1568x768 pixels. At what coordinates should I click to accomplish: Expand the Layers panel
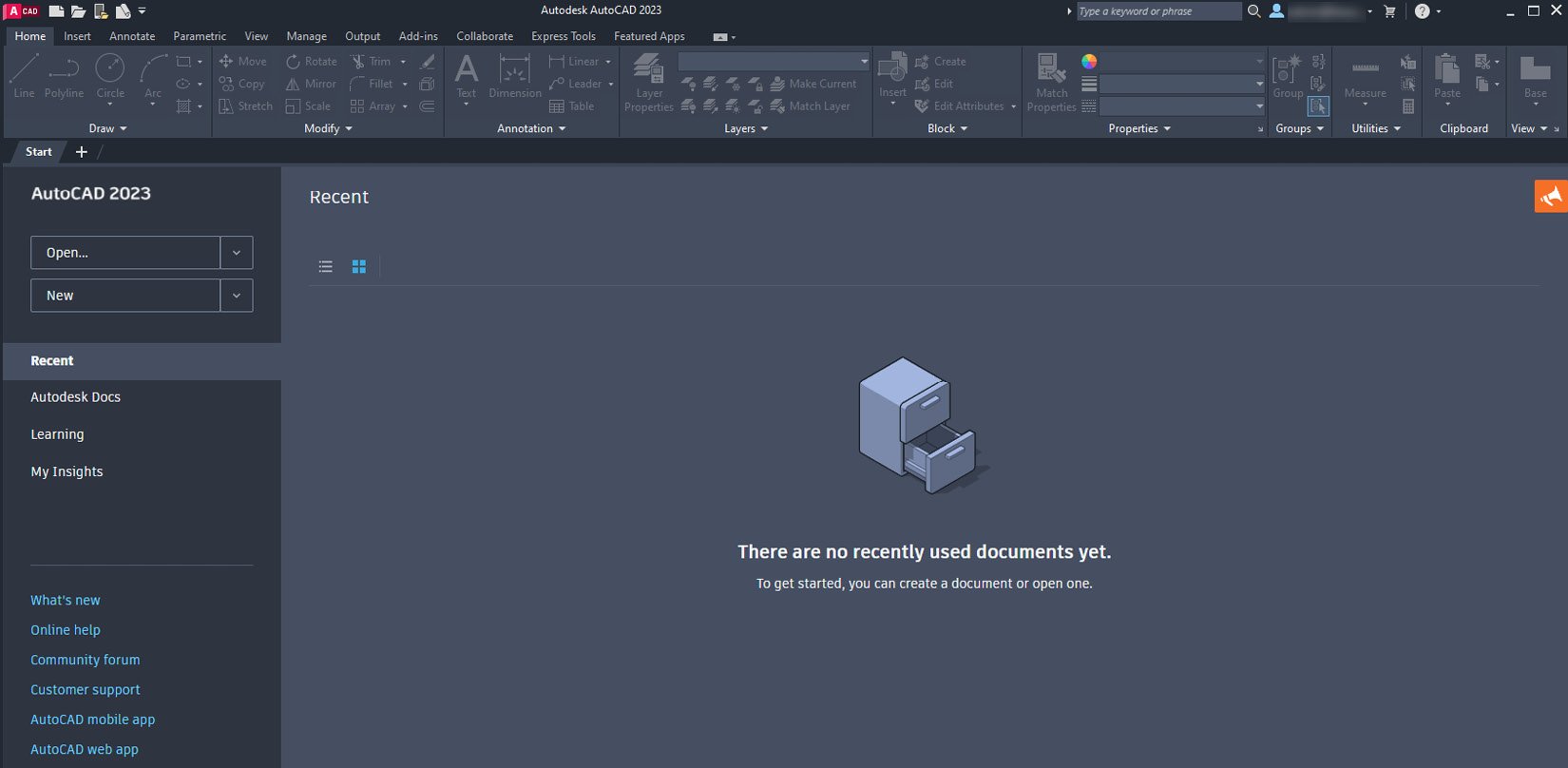pyautogui.click(x=746, y=128)
